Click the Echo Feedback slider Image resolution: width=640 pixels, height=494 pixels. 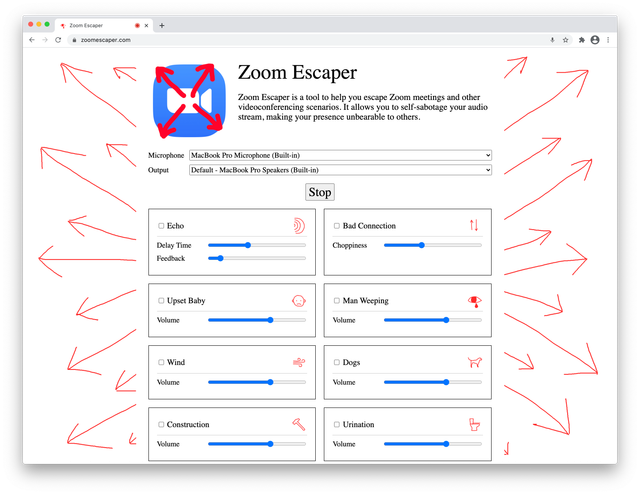(x=257, y=258)
